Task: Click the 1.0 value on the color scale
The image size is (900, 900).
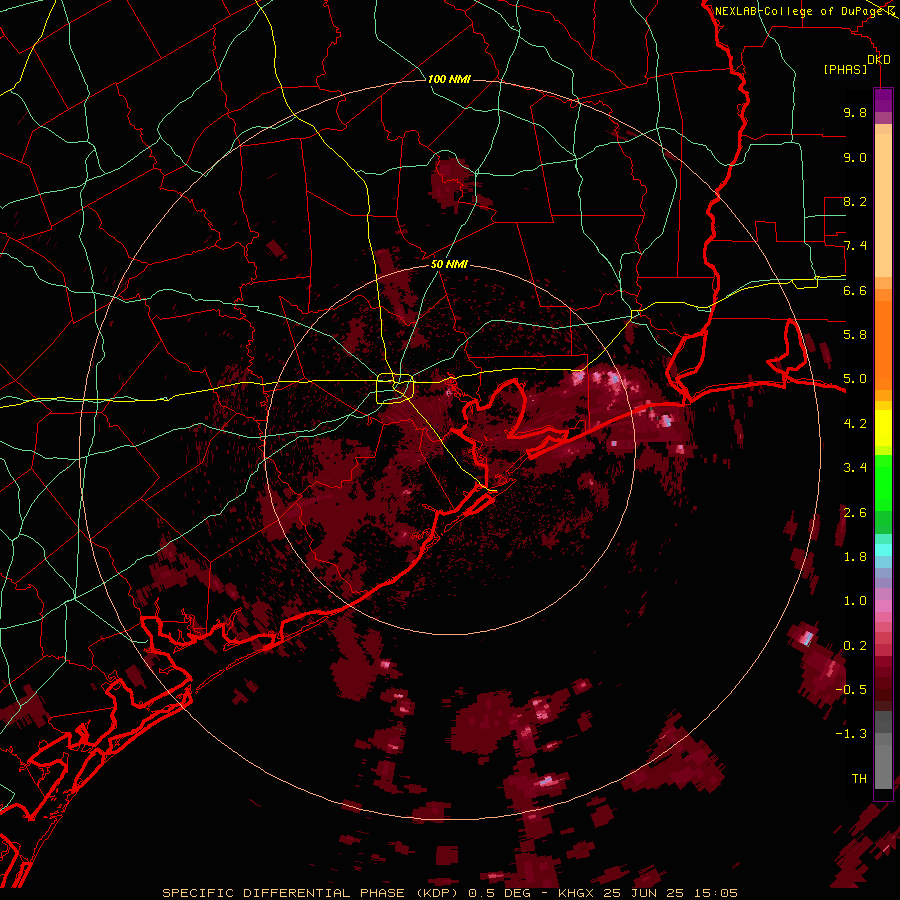Action: (x=855, y=601)
